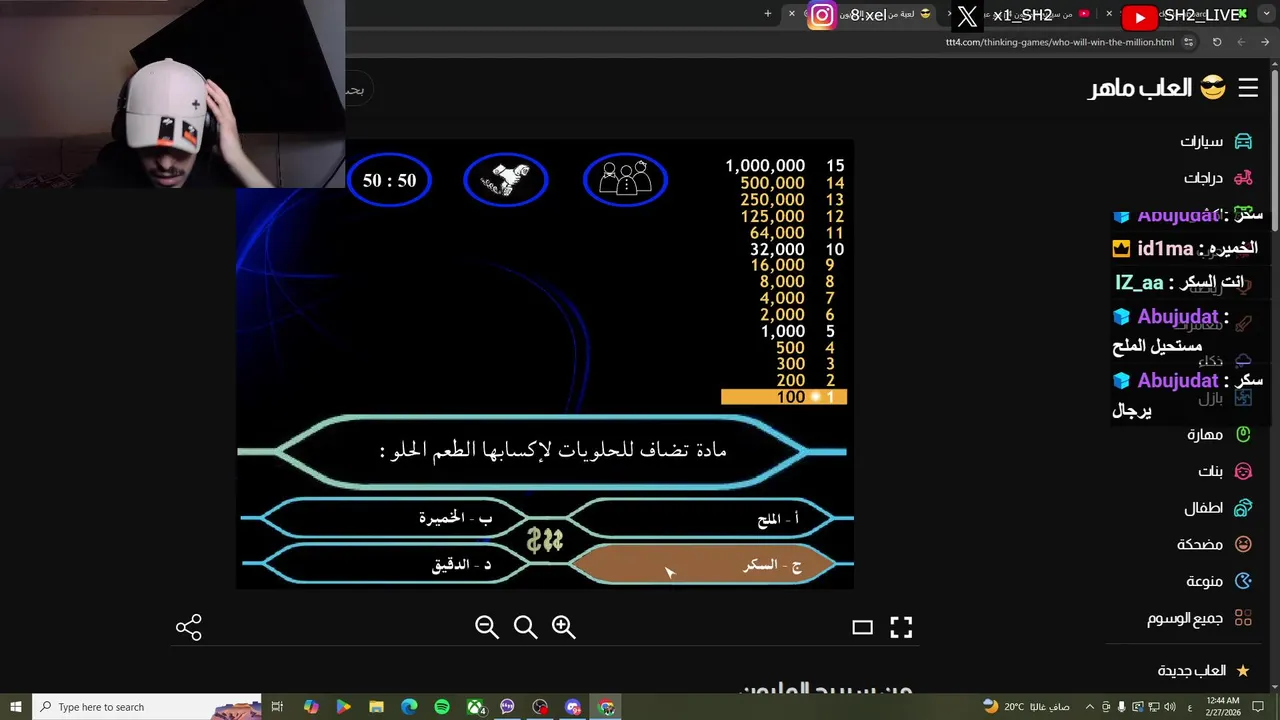The width and height of the screenshot is (1280, 720).
Task: Open the مهارة category link
Action: [1205, 434]
